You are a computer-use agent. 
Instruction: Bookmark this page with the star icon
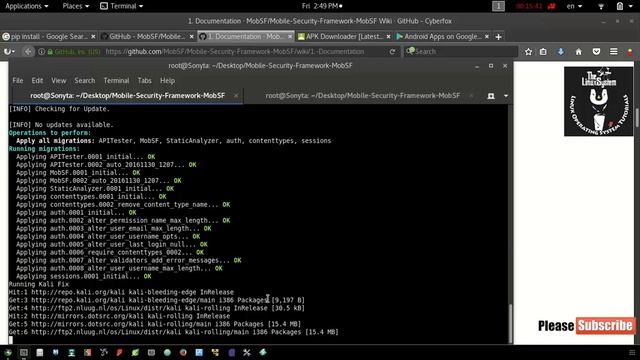[529, 51]
